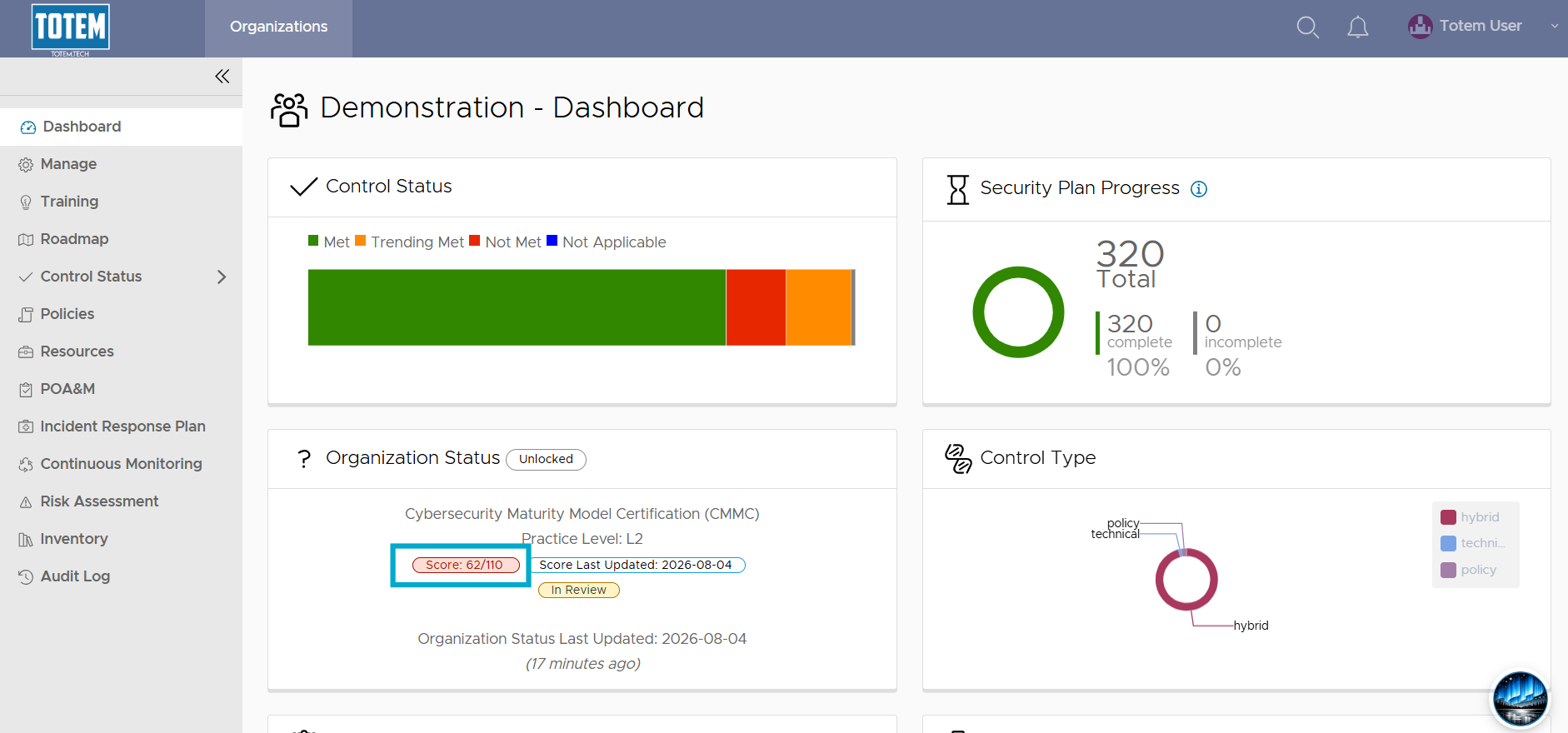Screen dimensions: 1568x733
Task: Click the Security Plan Progress info icon
Action: [1199, 189]
